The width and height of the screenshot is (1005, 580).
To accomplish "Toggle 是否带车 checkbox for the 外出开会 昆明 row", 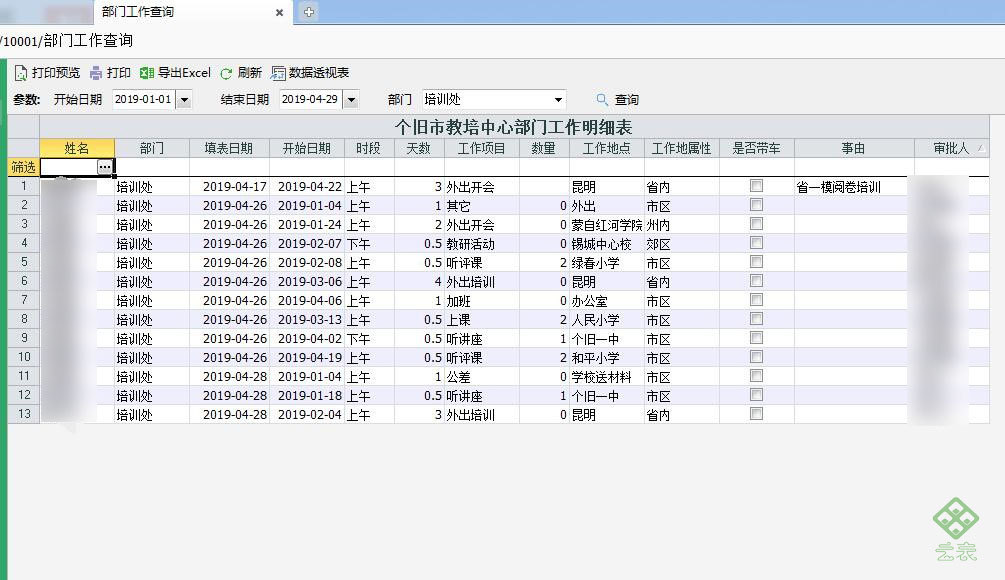I will pyautogui.click(x=756, y=186).
